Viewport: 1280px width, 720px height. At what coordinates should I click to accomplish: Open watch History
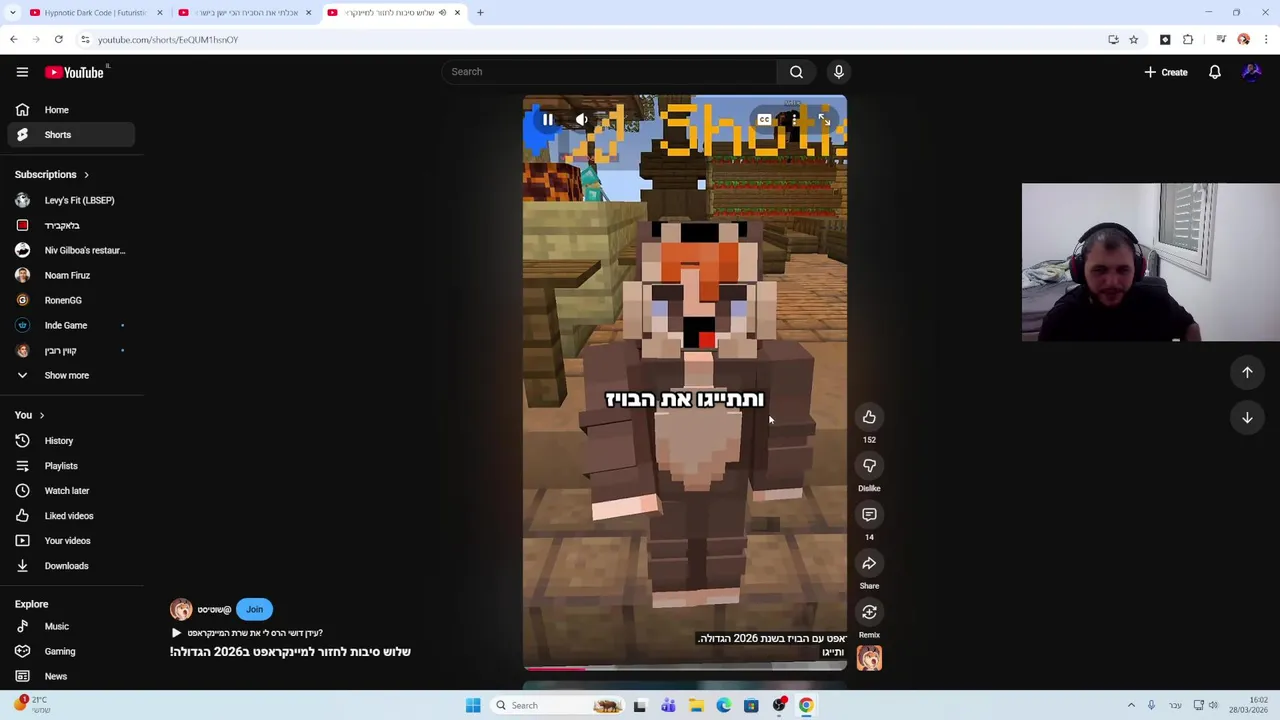(70, 441)
